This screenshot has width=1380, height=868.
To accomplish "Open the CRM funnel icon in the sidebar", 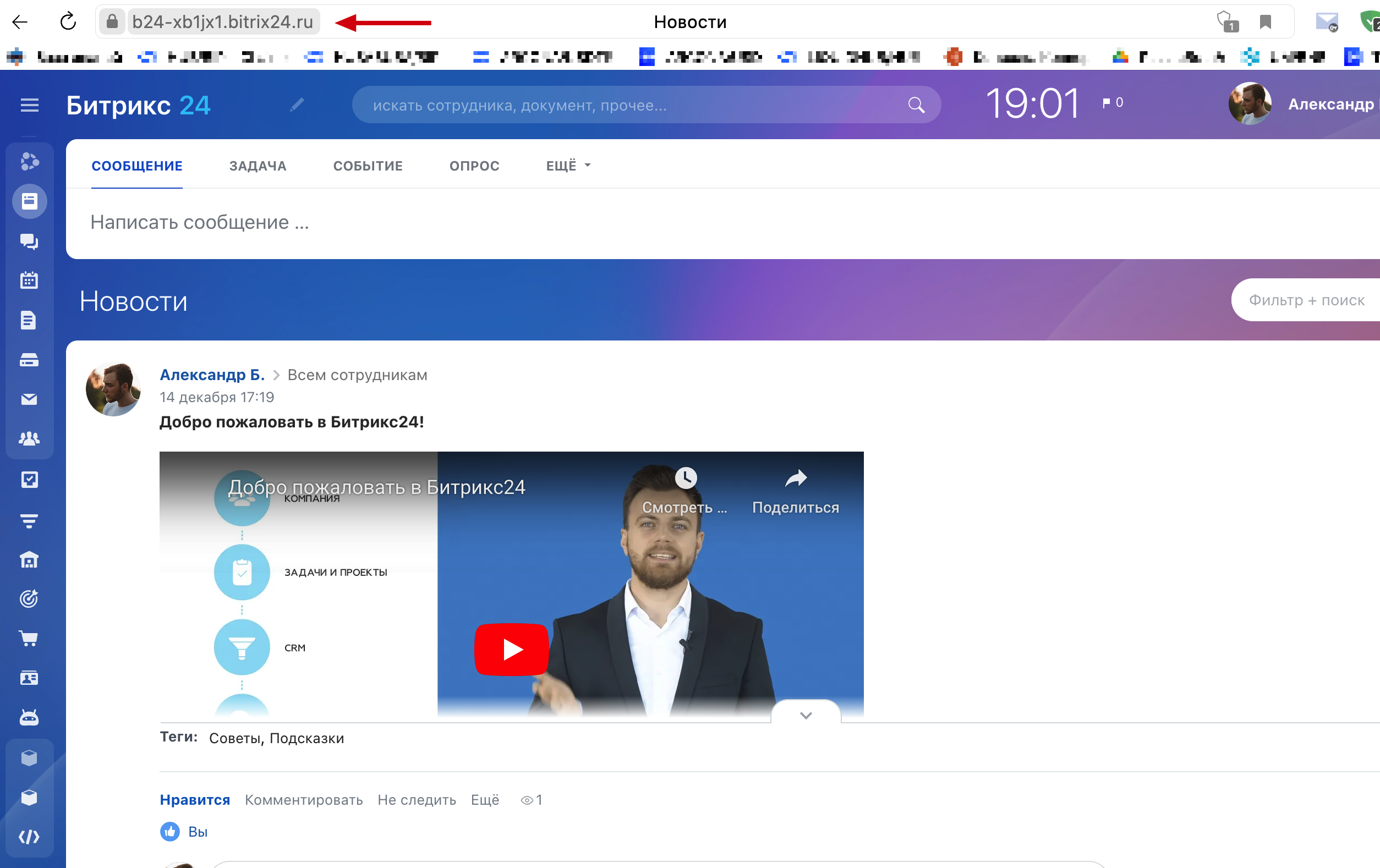I will (x=29, y=520).
